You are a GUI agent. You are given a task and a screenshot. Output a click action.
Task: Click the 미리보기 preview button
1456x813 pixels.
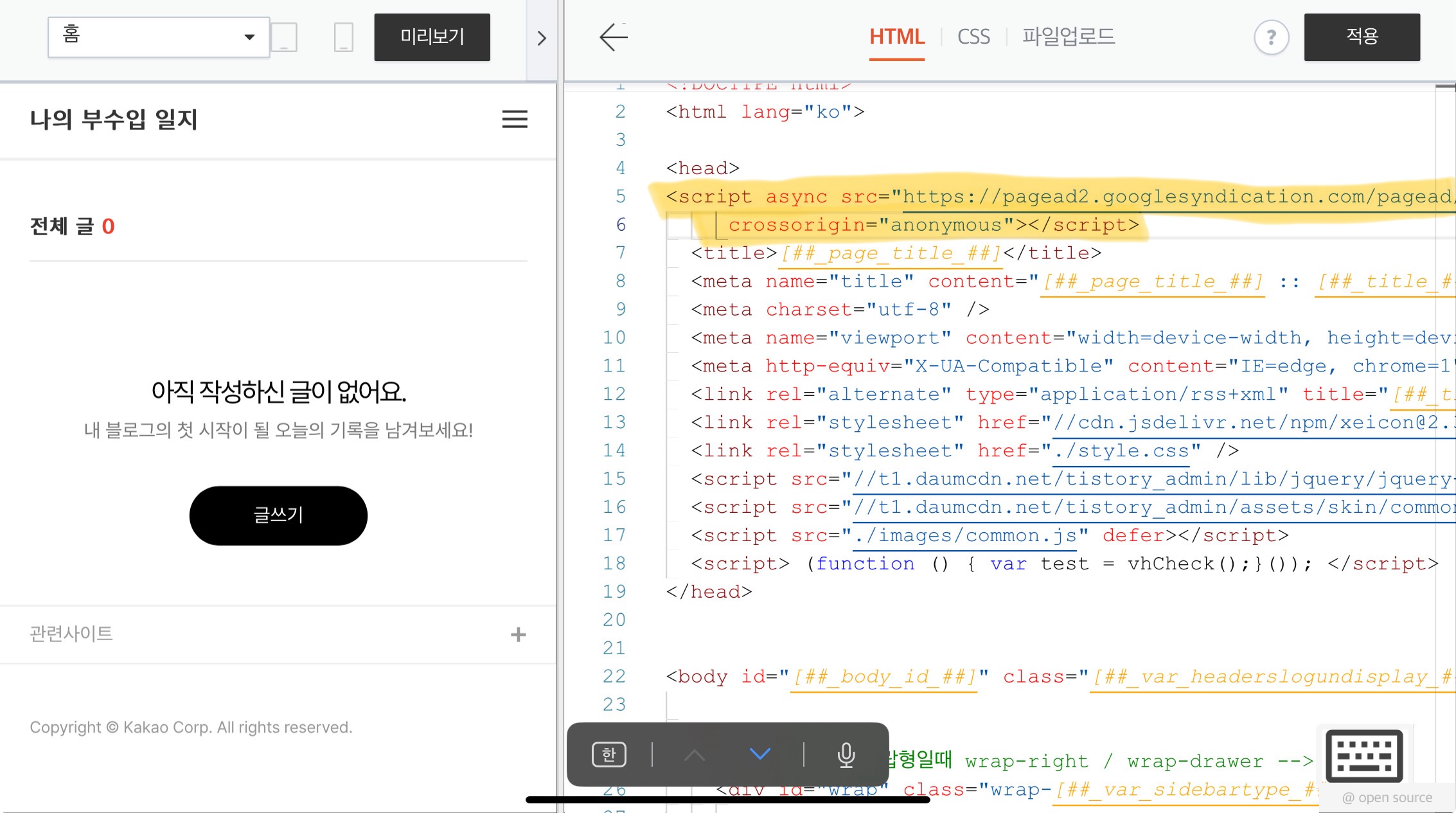(x=432, y=37)
